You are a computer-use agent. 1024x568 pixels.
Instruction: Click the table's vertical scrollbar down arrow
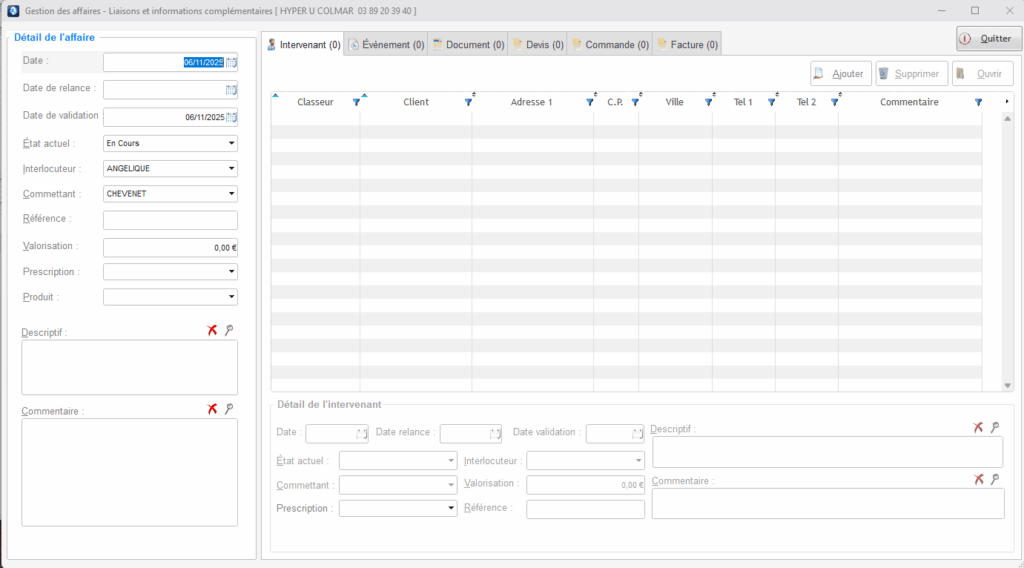1007,386
